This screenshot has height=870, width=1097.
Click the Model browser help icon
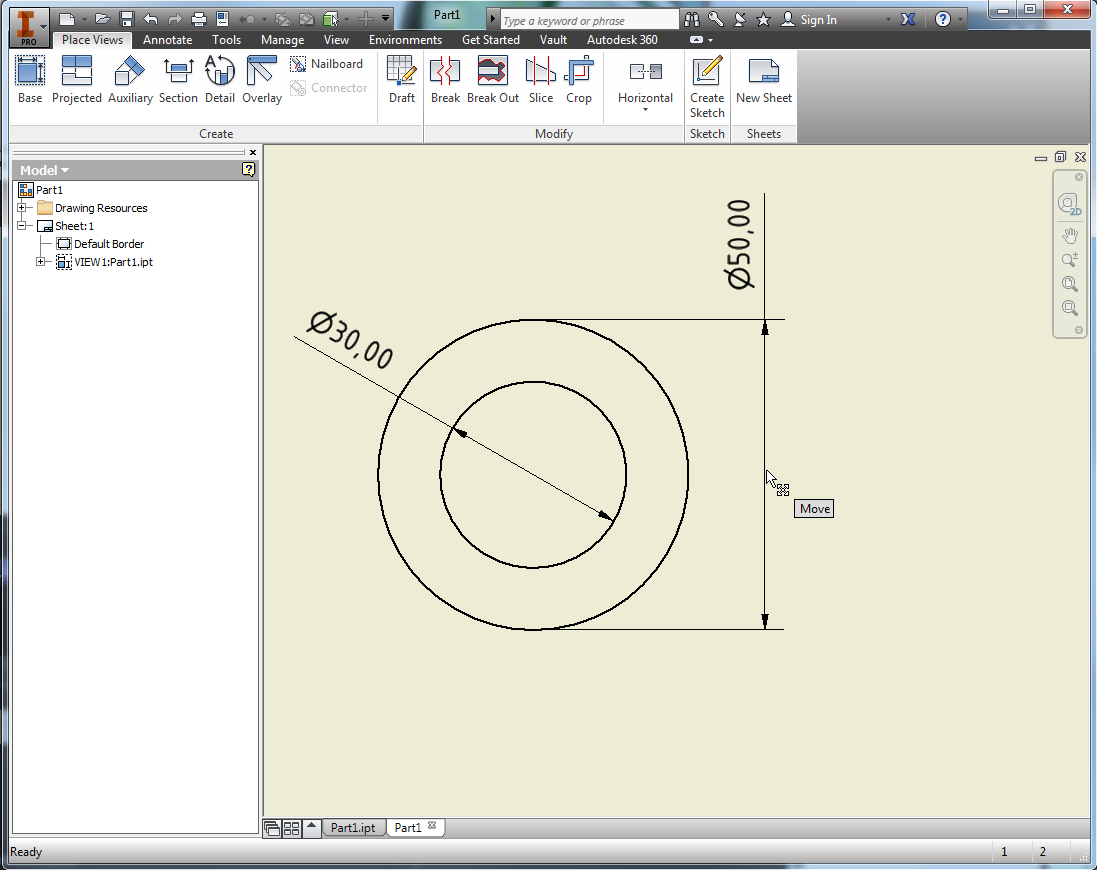pyautogui.click(x=248, y=169)
